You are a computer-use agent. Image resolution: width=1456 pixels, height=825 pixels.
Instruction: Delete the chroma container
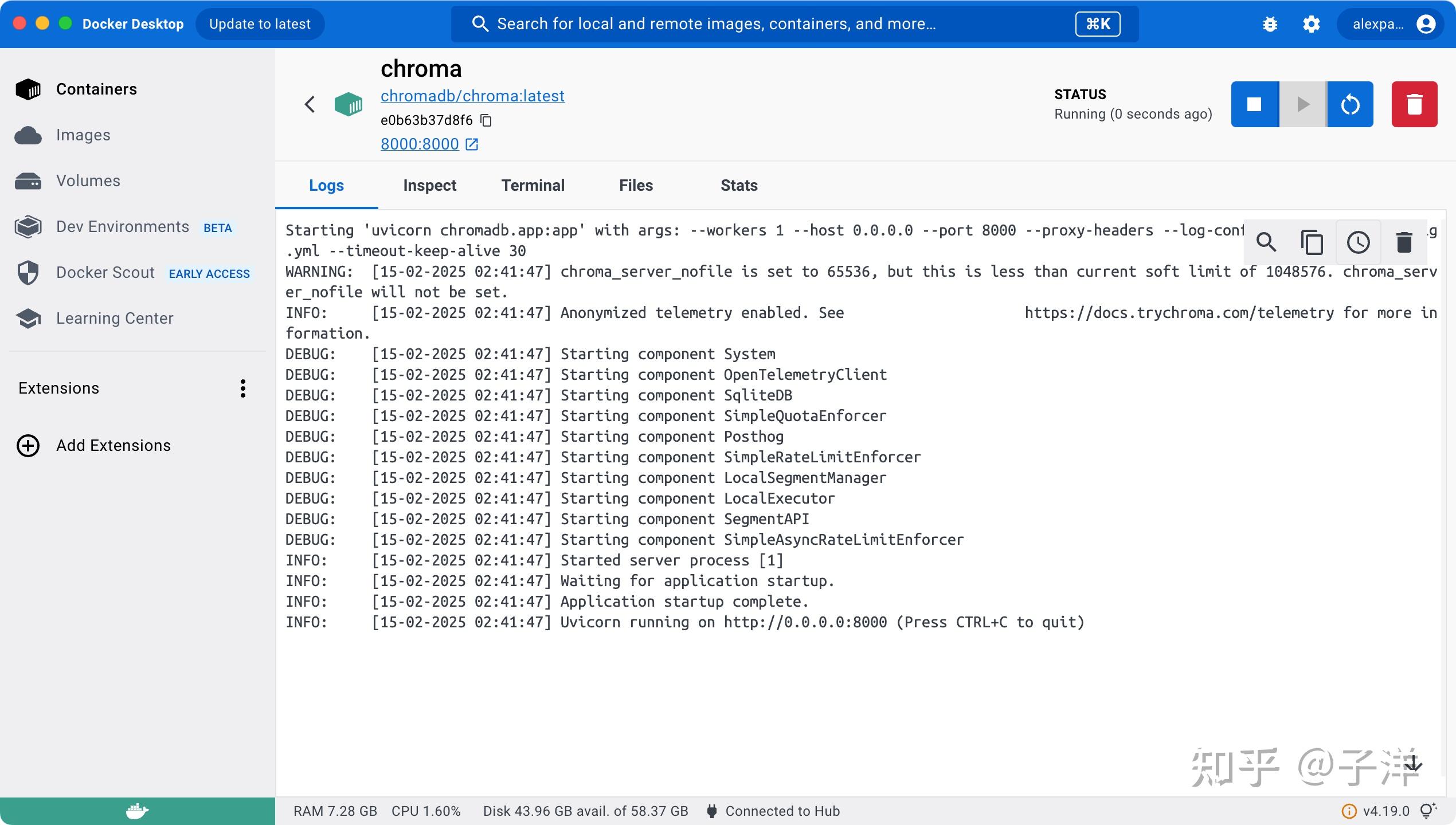tap(1414, 104)
